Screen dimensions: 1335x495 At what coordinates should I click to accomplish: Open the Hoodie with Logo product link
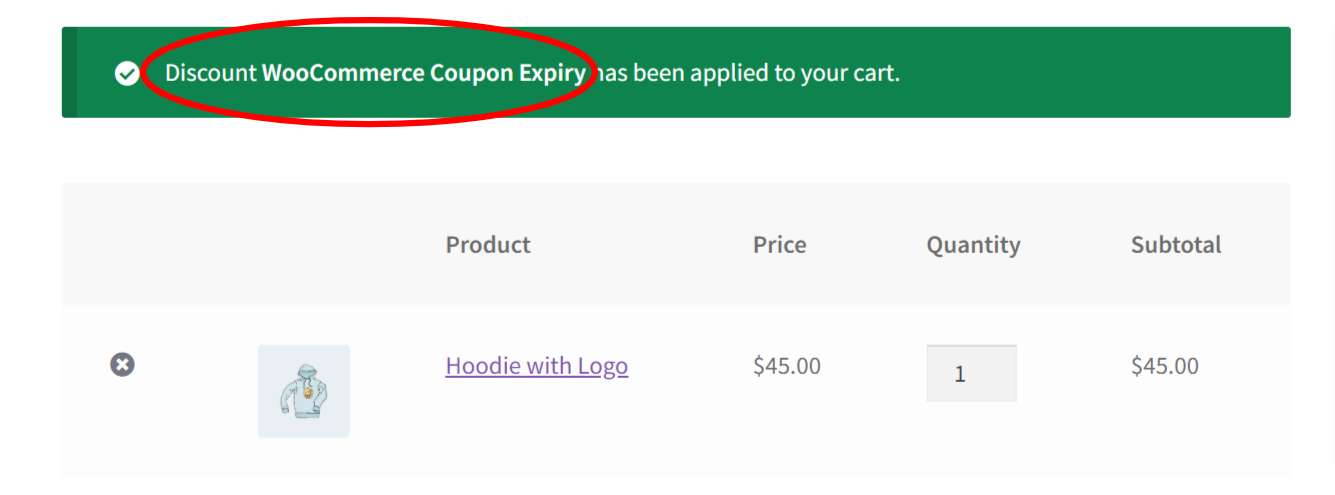tap(536, 366)
